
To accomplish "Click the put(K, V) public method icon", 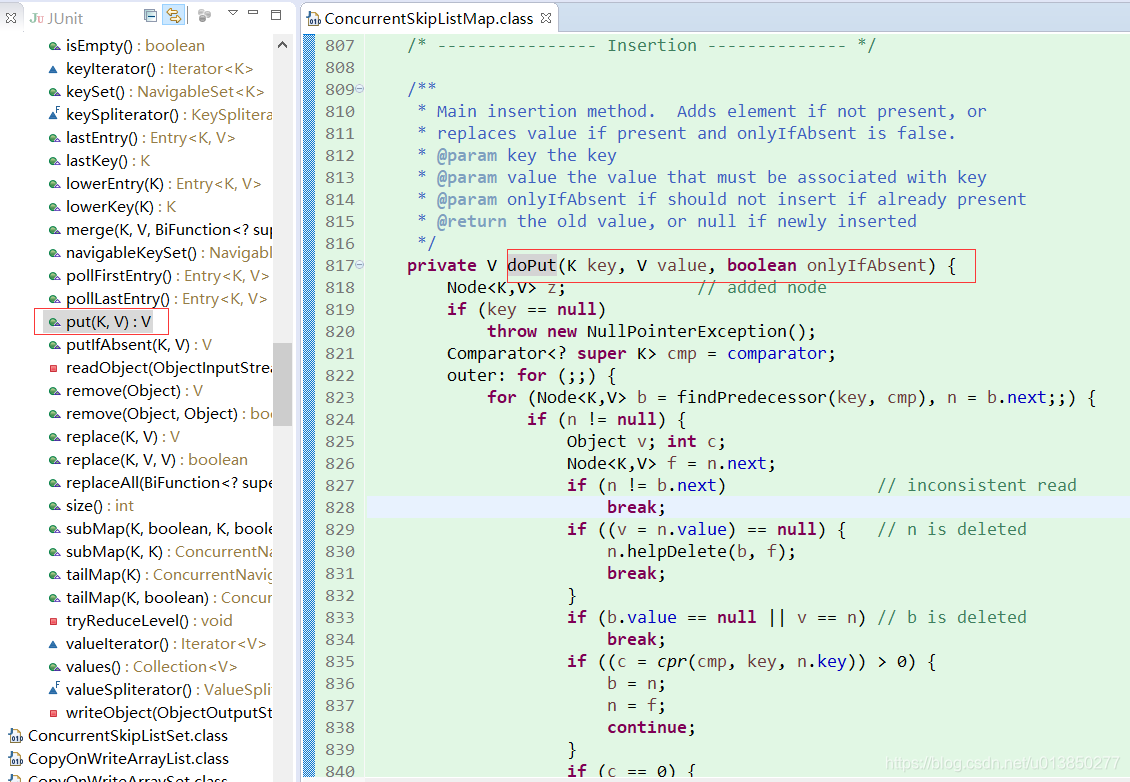I will (x=54, y=322).
